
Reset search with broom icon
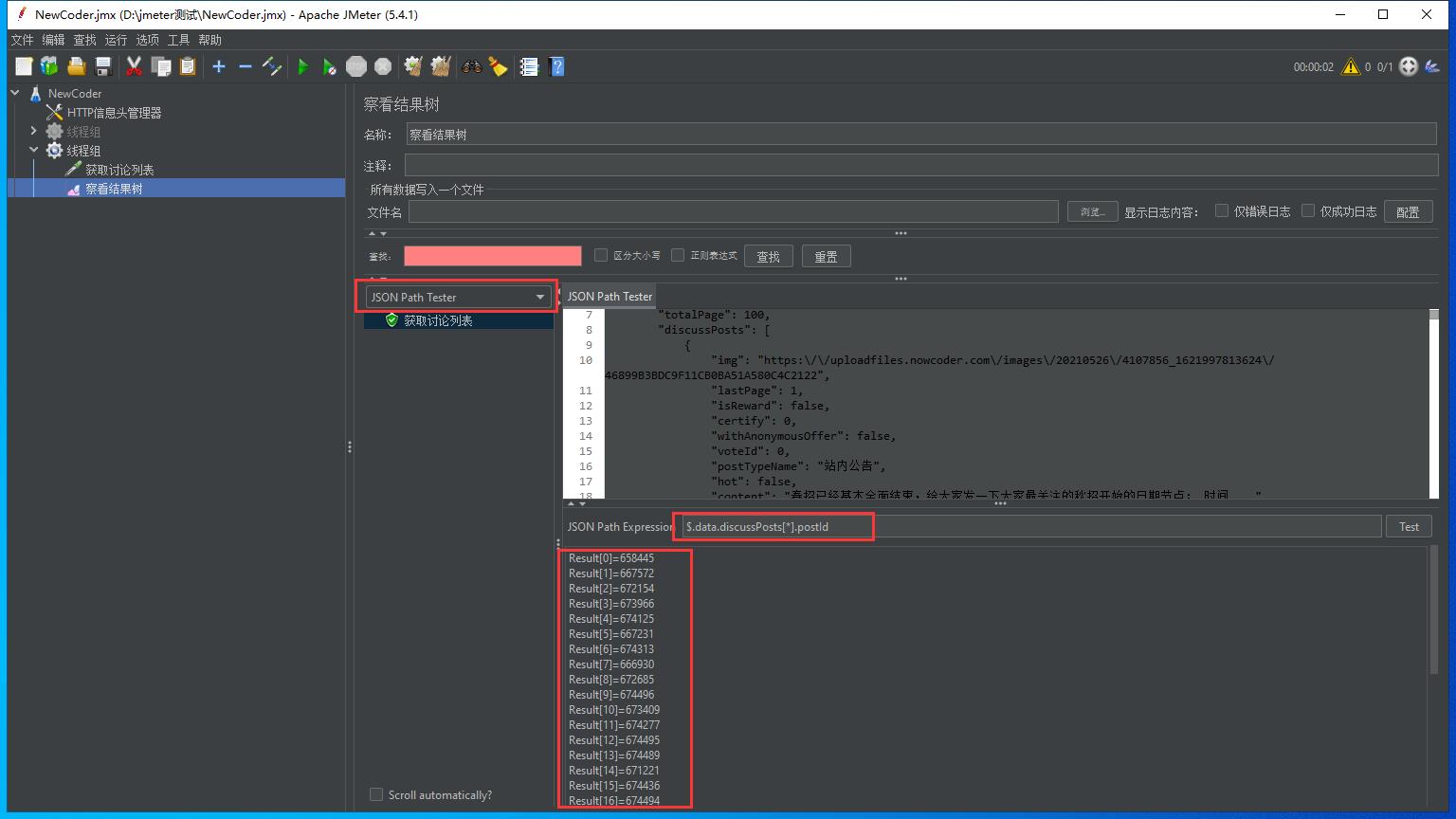point(498,66)
